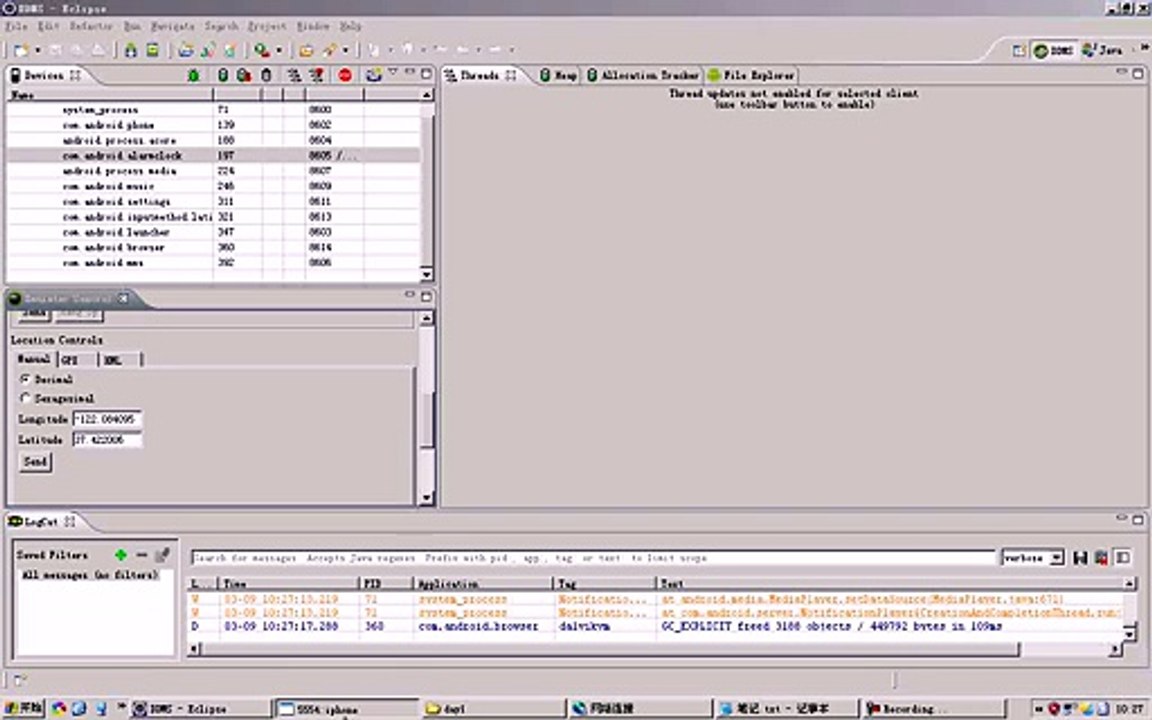Remove selected LogCat filter with minus icon
Screen dimensions: 1152x720
(142, 555)
